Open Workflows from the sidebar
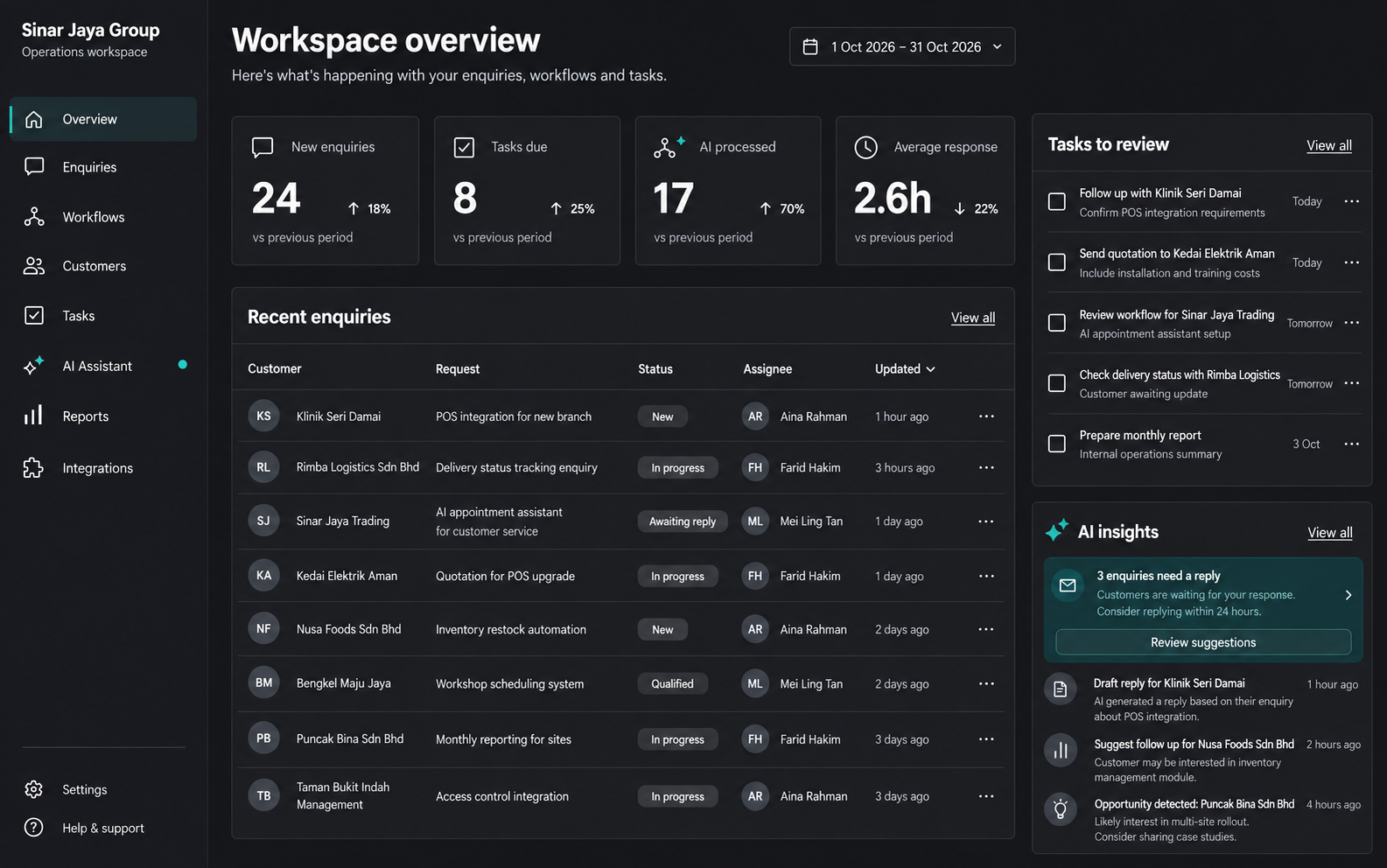The width and height of the screenshot is (1387, 868). click(x=103, y=217)
